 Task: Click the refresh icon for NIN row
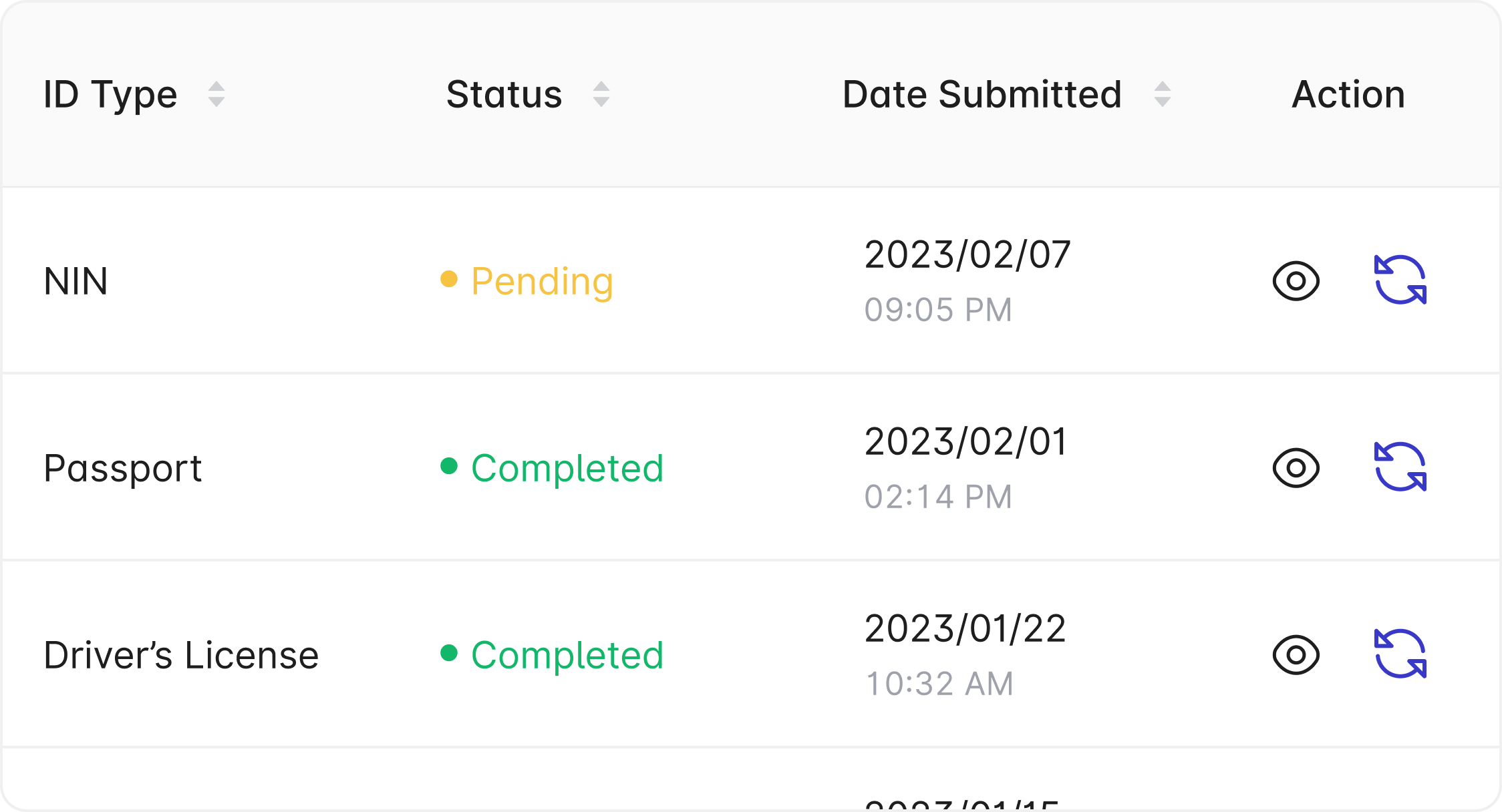point(1400,280)
